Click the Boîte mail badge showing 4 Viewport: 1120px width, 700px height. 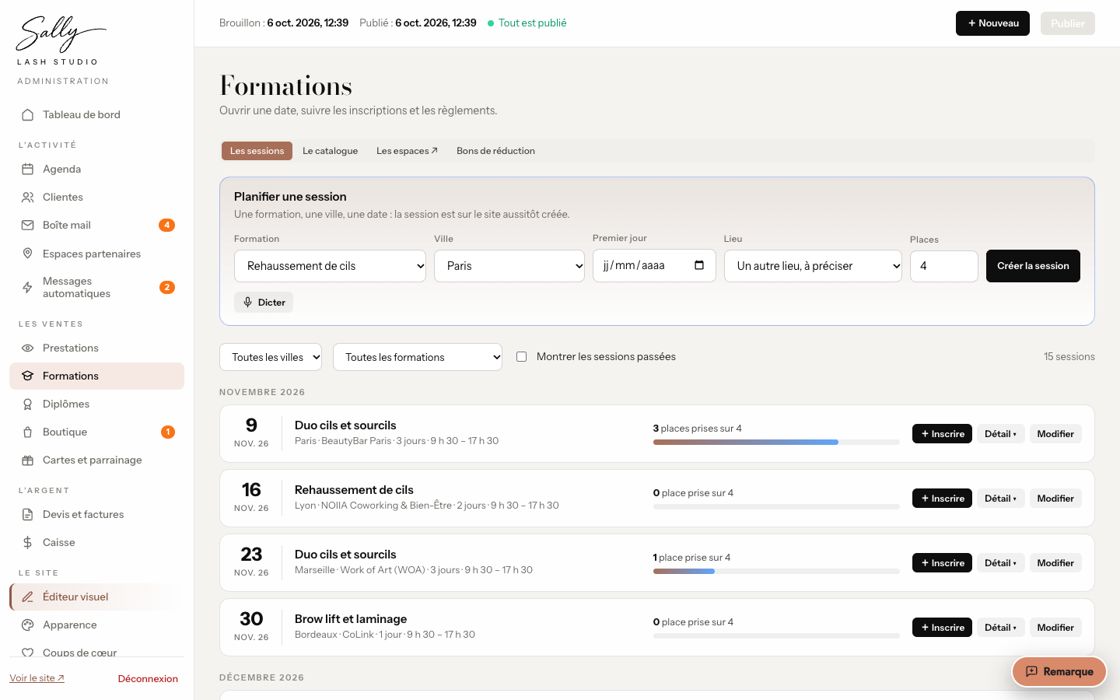pyautogui.click(x=166, y=225)
